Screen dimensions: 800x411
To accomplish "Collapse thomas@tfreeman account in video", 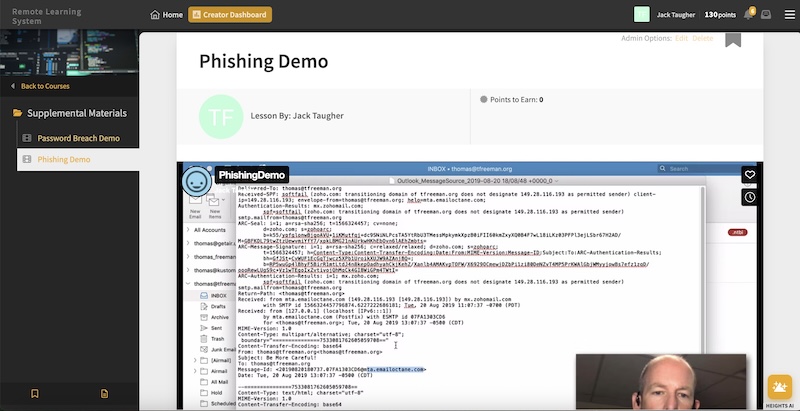I will [188, 284].
